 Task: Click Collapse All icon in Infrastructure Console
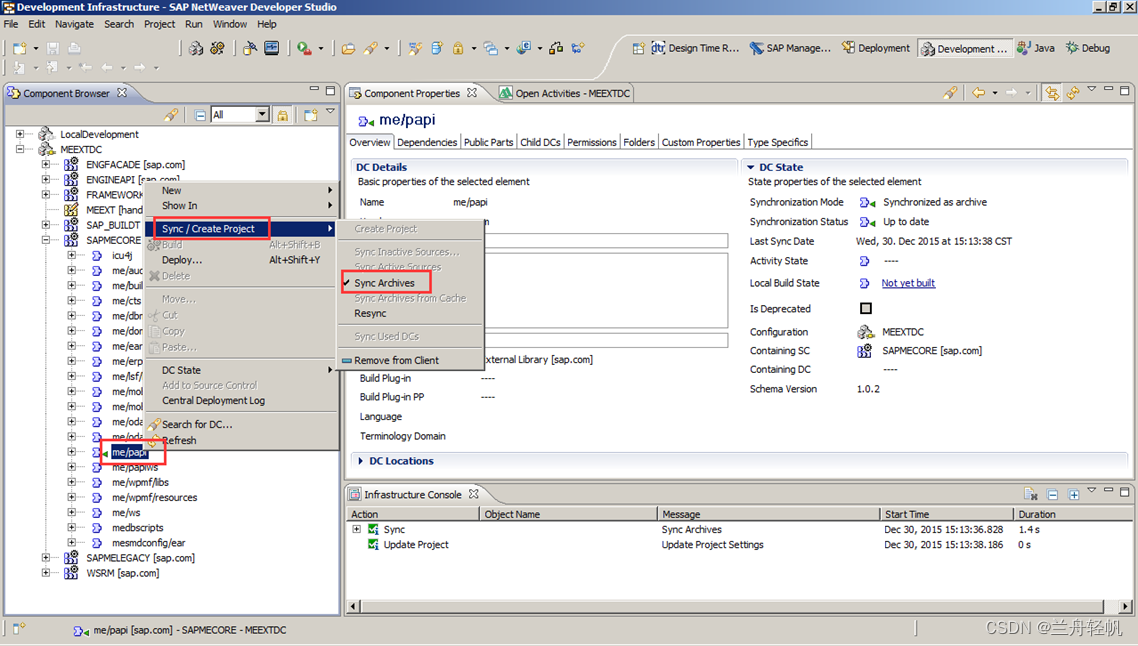click(1052, 494)
